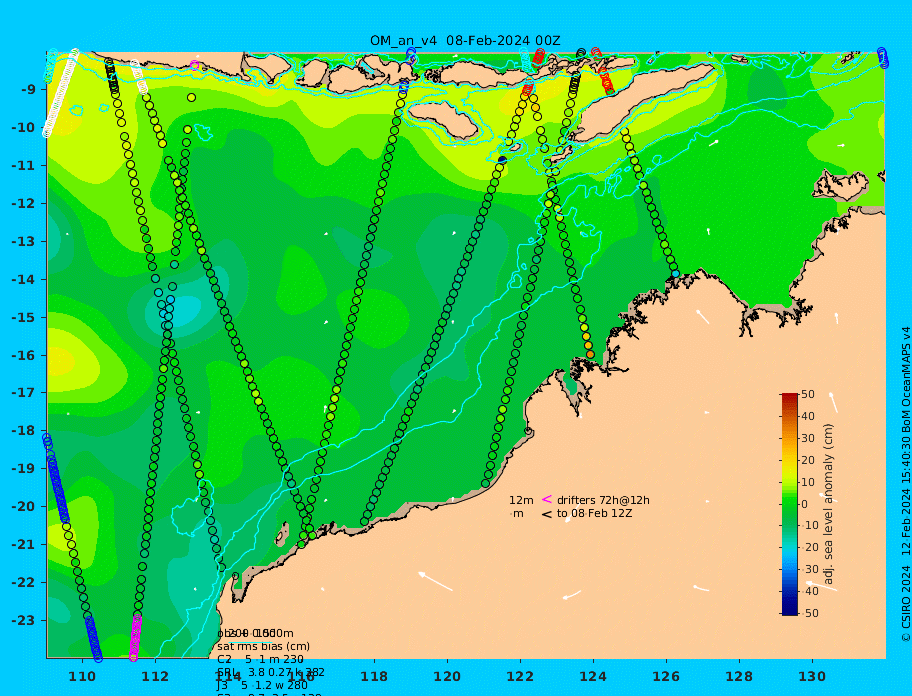Viewport: 912px width, 696px height.
Task: Click the 'adj. sea level anomaly (cm)' colorbar label
Action: [x=829, y=504]
